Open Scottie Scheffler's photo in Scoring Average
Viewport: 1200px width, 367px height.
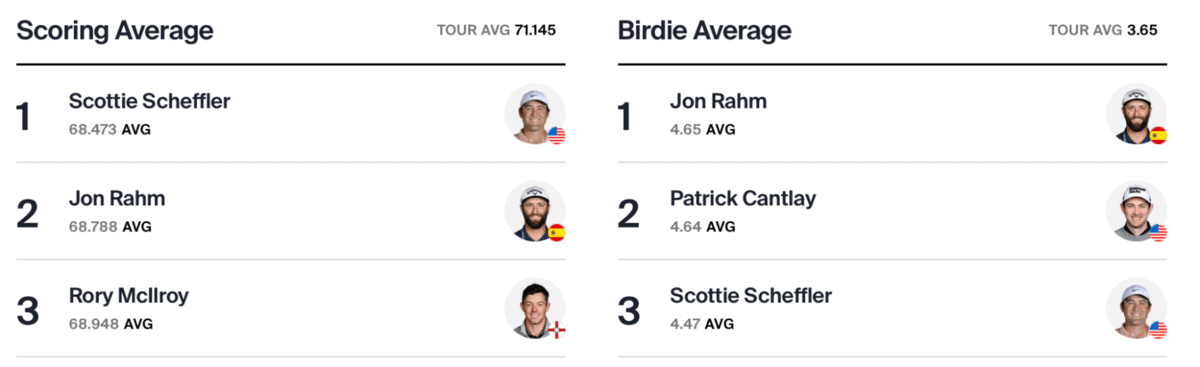534,114
